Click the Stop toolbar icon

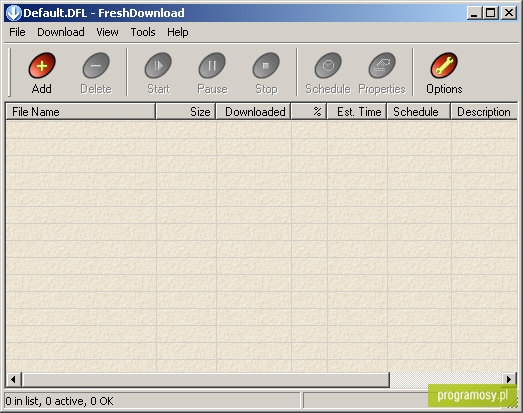266,65
